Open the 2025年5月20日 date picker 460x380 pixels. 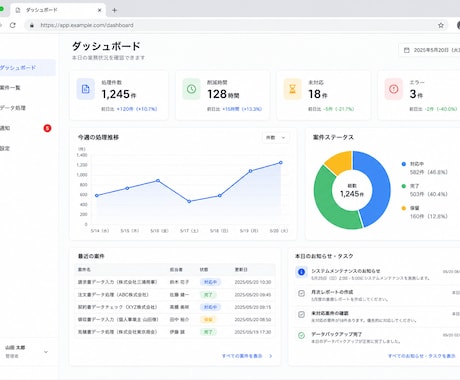430,50
